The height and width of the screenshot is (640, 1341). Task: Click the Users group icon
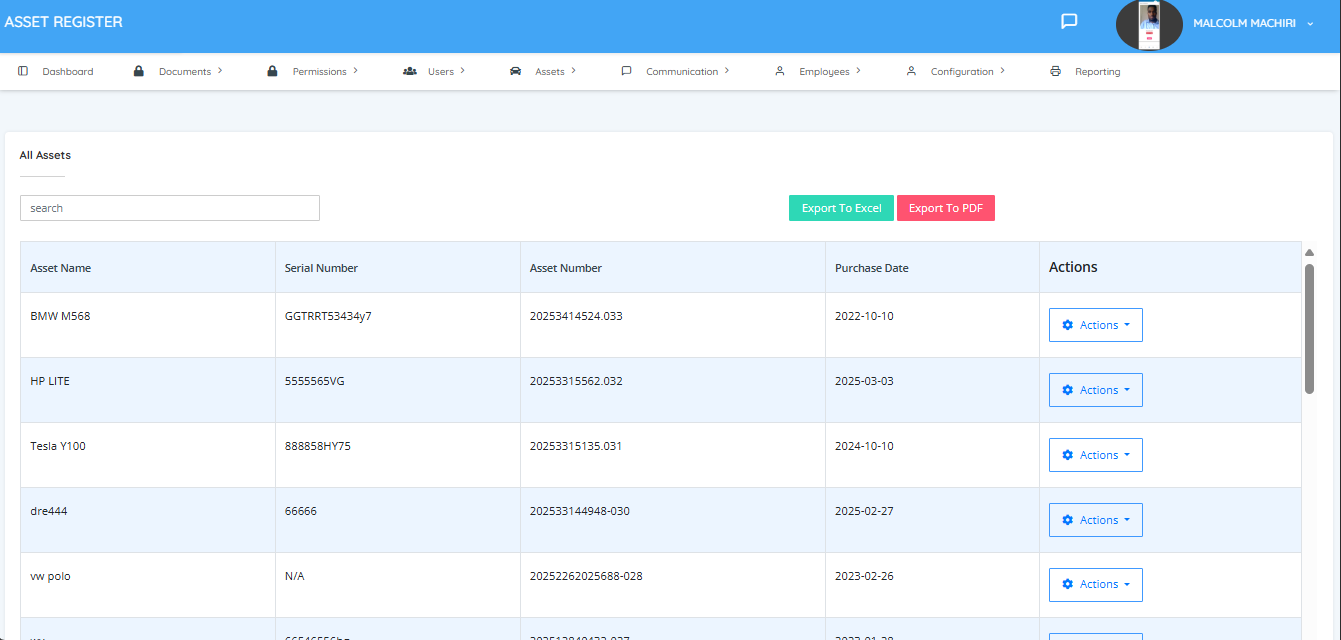410,71
